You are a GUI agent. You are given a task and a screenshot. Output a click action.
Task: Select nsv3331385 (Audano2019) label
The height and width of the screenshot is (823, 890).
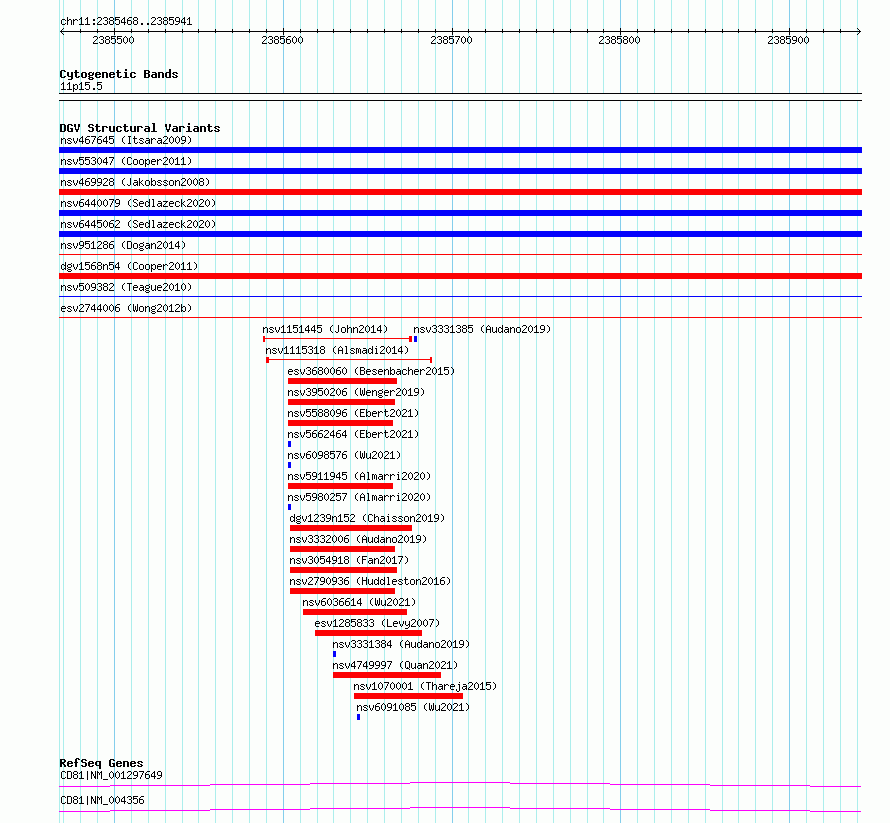(482, 329)
